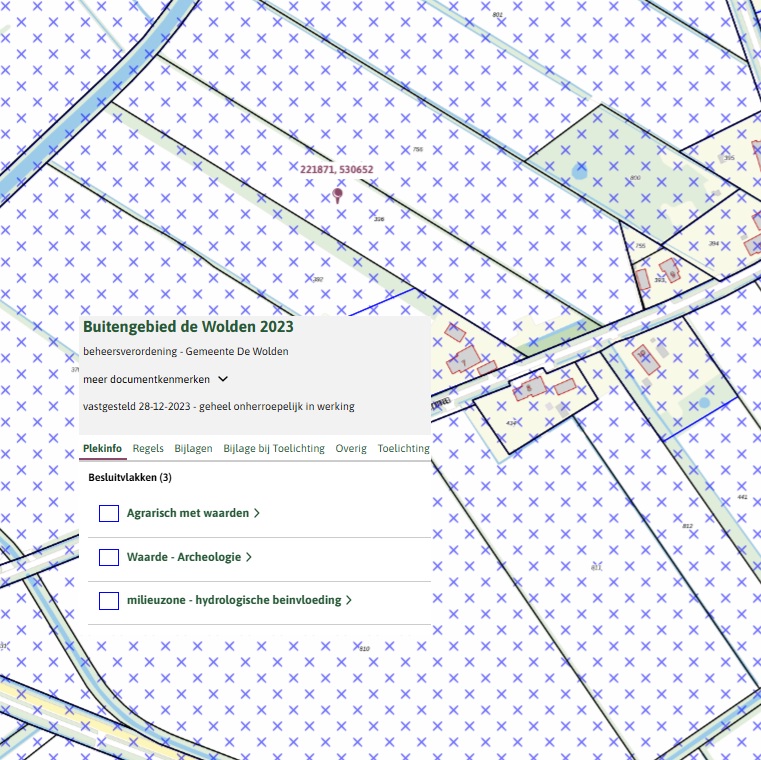Open the Bijlagen tab
Screen dimensions: 761x760
pyautogui.click(x=193, y=449)
